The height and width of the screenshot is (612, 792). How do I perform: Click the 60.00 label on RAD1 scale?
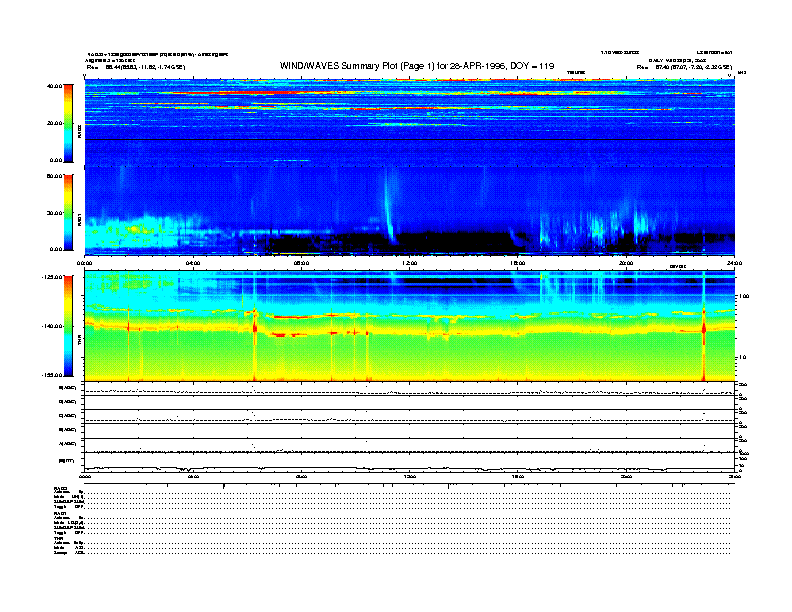coord(54,176)
